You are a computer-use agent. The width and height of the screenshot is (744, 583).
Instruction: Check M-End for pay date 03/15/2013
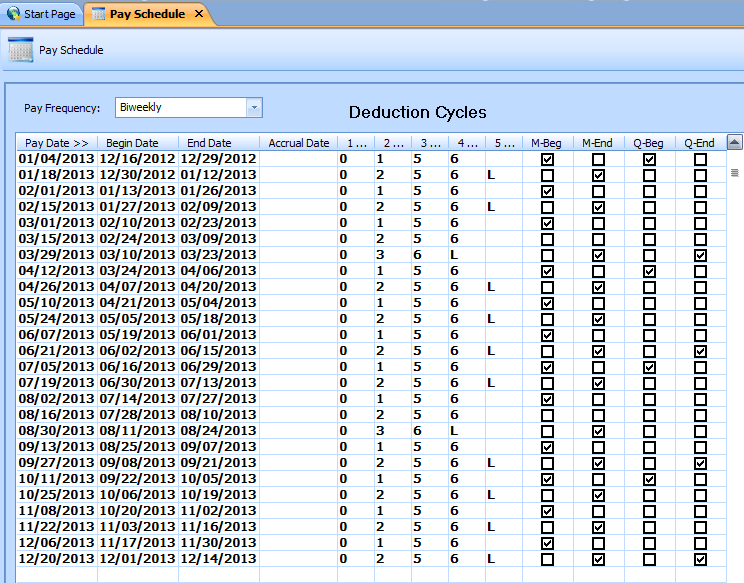click(598, 239)
